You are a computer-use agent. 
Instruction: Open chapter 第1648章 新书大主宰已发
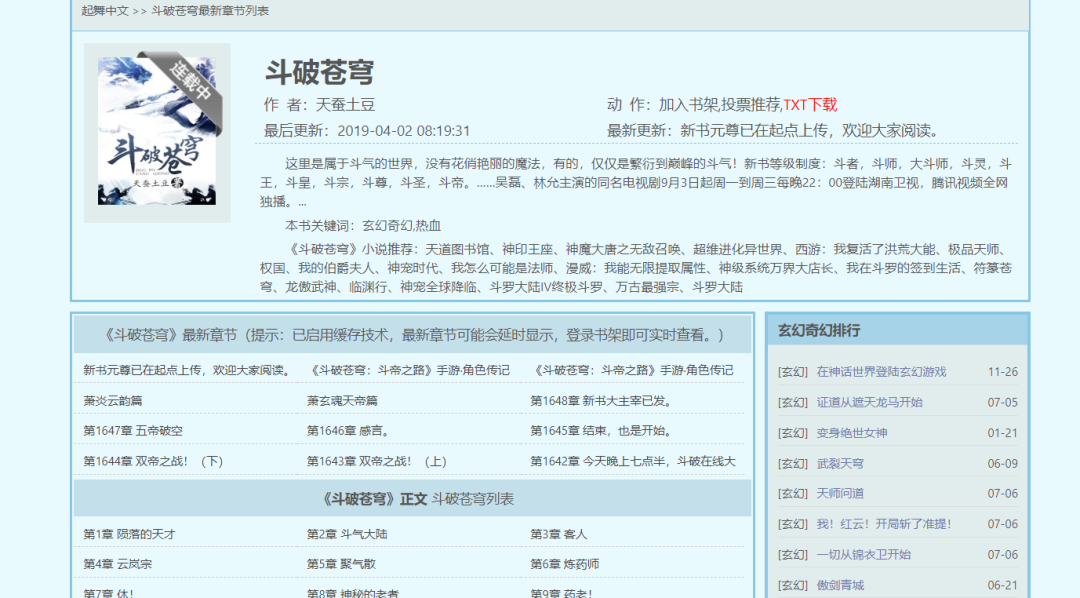[601, 401]
